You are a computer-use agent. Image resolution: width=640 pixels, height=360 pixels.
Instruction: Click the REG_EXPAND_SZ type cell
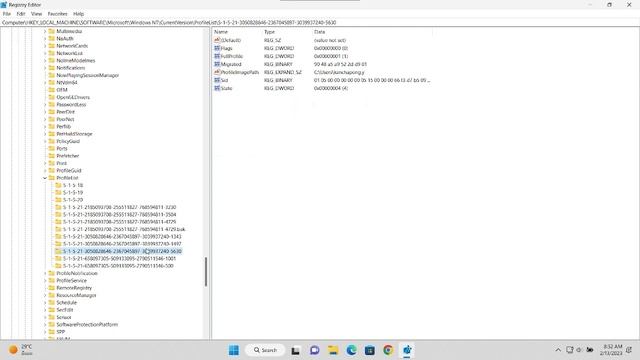point(283,72)
